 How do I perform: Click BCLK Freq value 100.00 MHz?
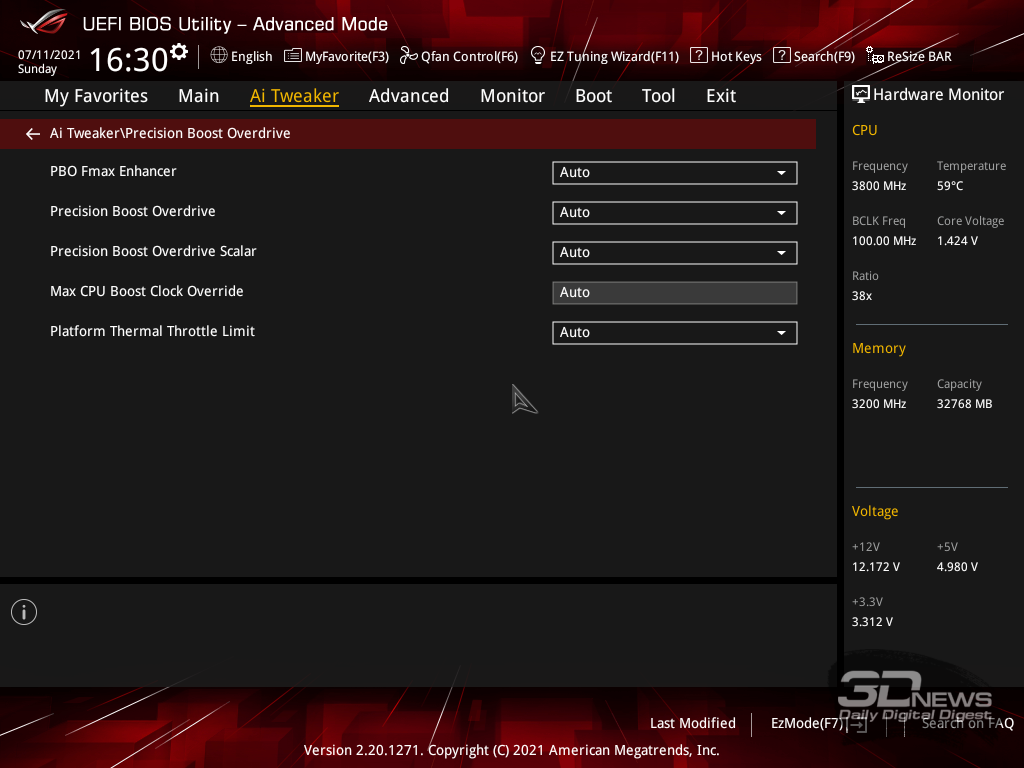point(884,241)
